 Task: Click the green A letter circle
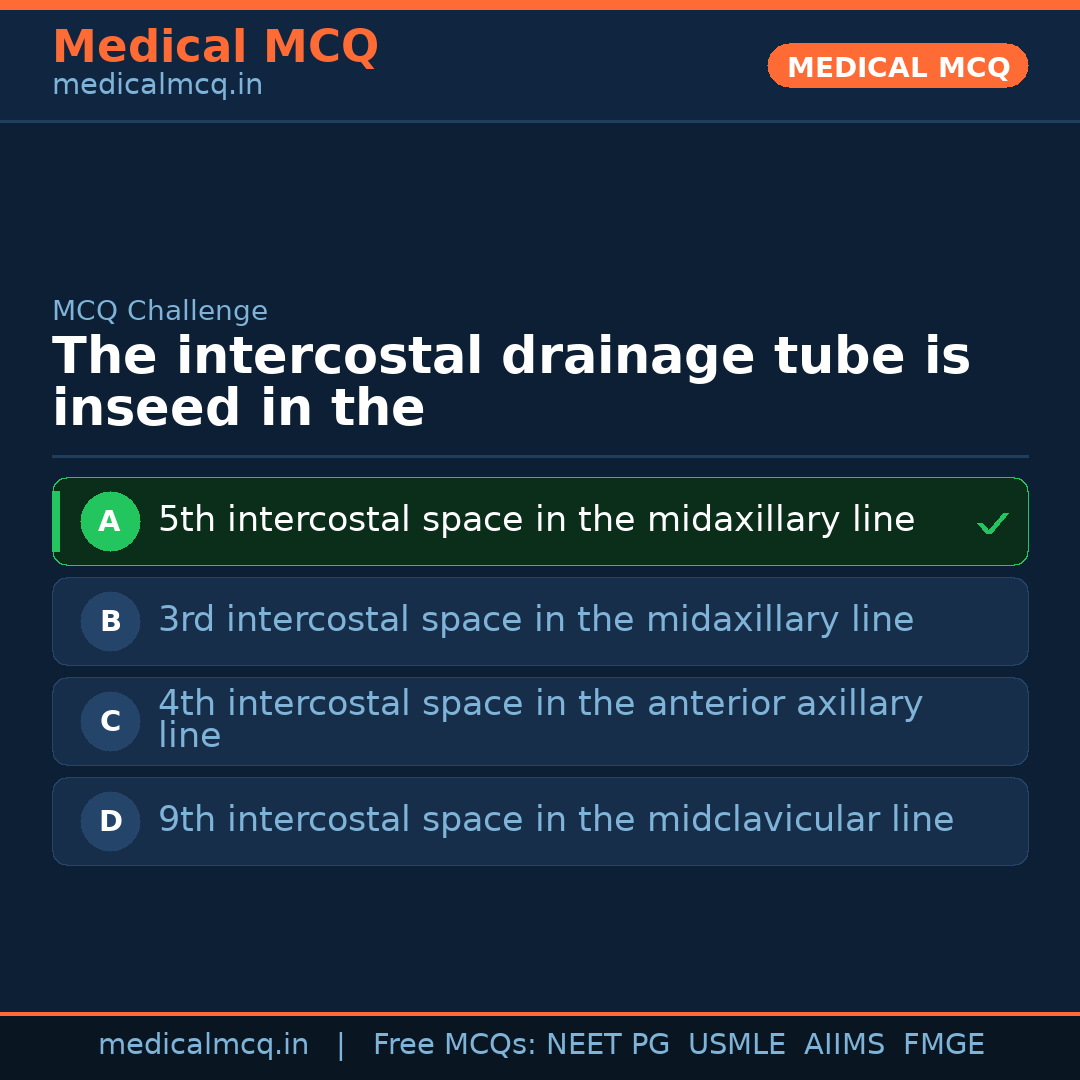[x=110, y=521]
